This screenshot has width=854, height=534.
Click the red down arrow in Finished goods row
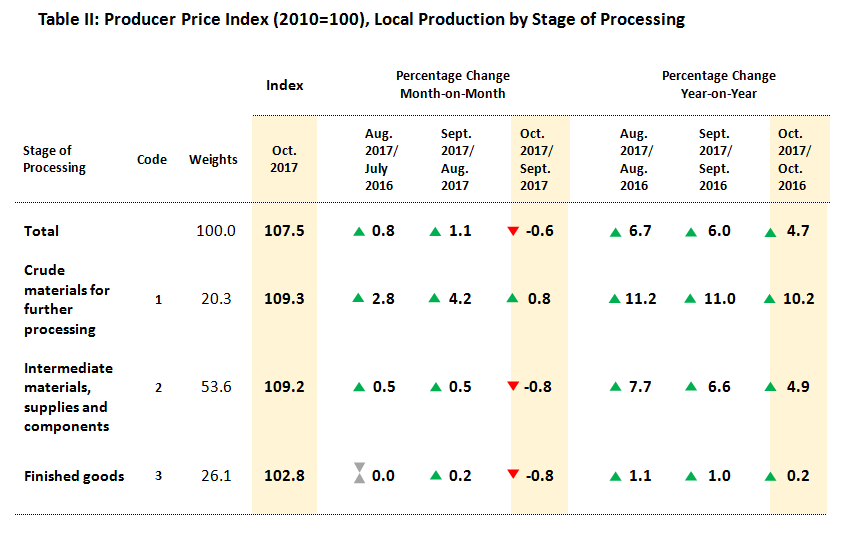(x=513, y=476)
